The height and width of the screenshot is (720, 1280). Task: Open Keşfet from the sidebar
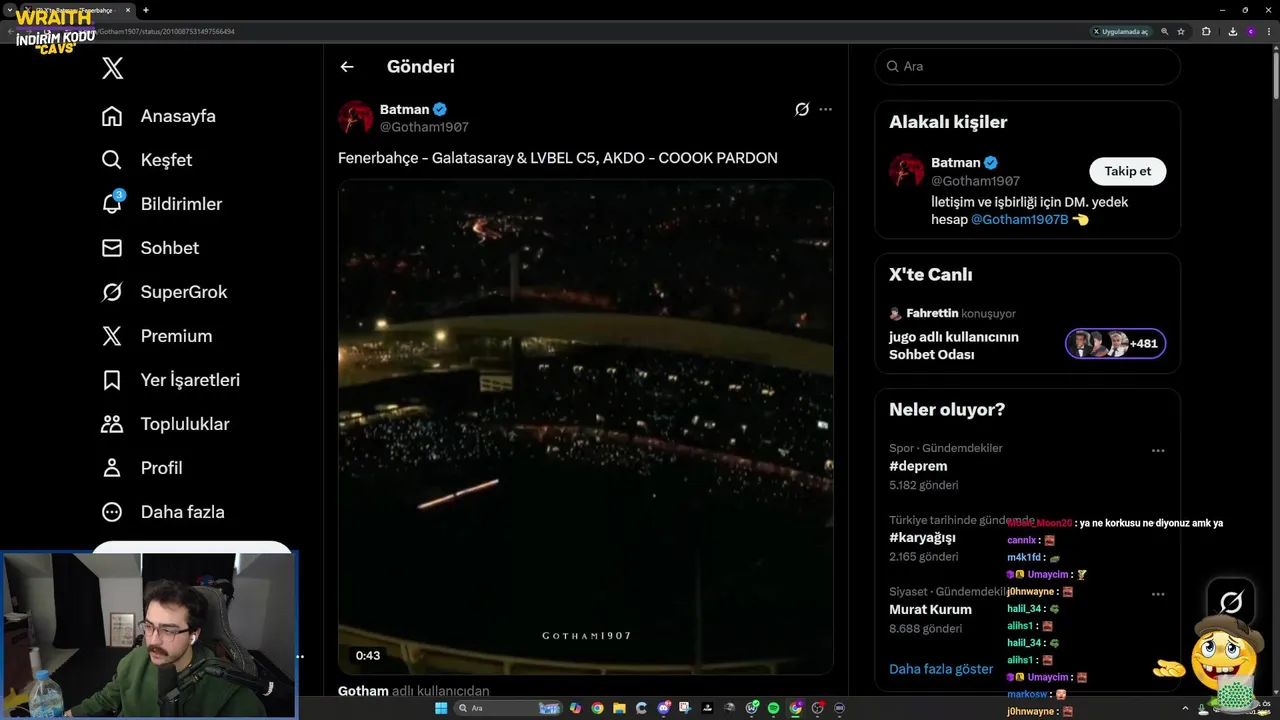click(147, 160)
